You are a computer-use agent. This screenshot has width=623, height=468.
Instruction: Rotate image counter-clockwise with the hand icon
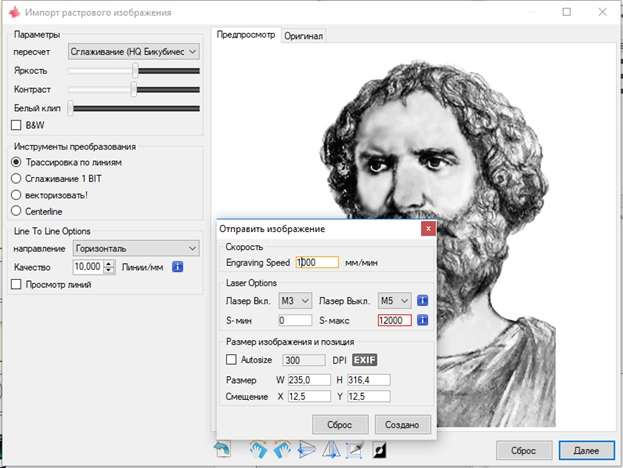pyautogui.click(x=282, y=450)
